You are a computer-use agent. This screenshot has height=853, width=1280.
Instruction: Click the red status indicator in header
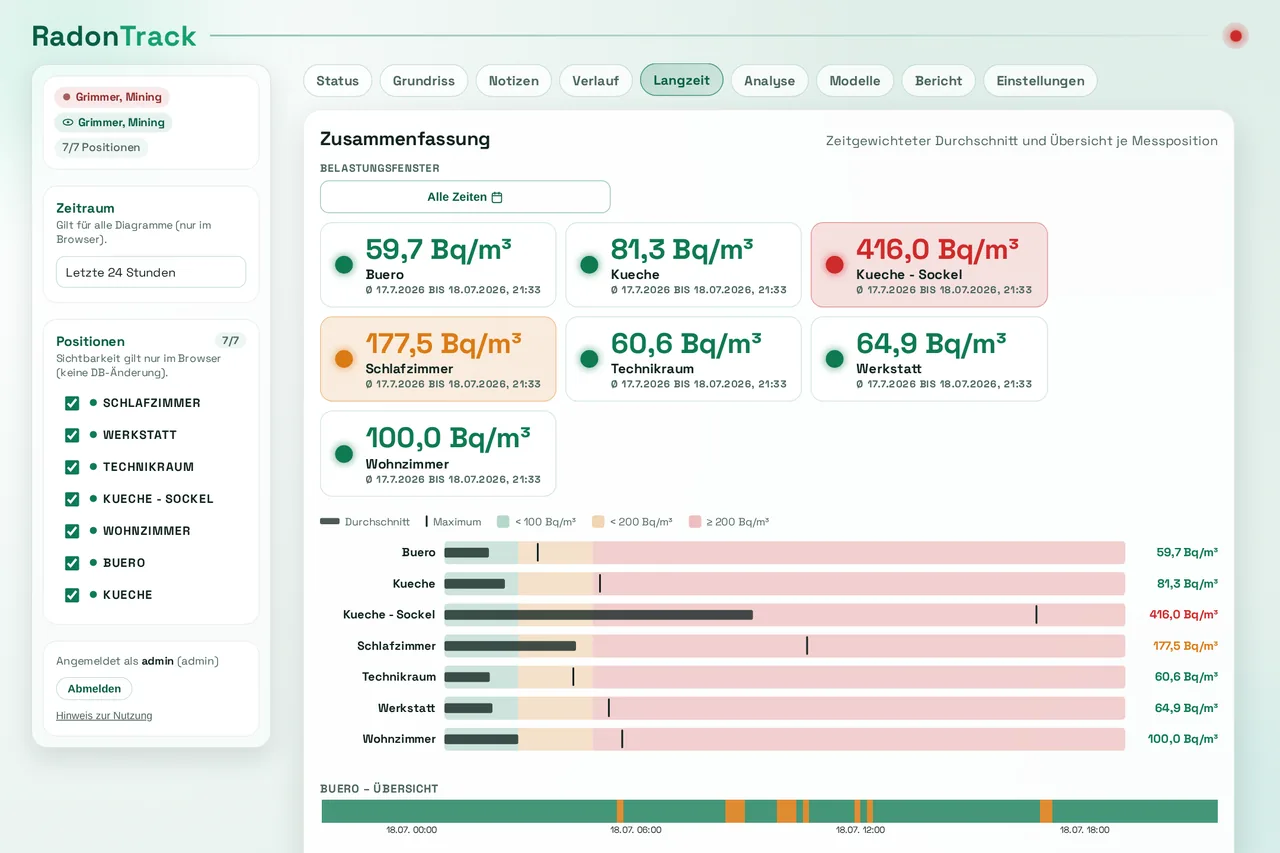click(1235, 36)
